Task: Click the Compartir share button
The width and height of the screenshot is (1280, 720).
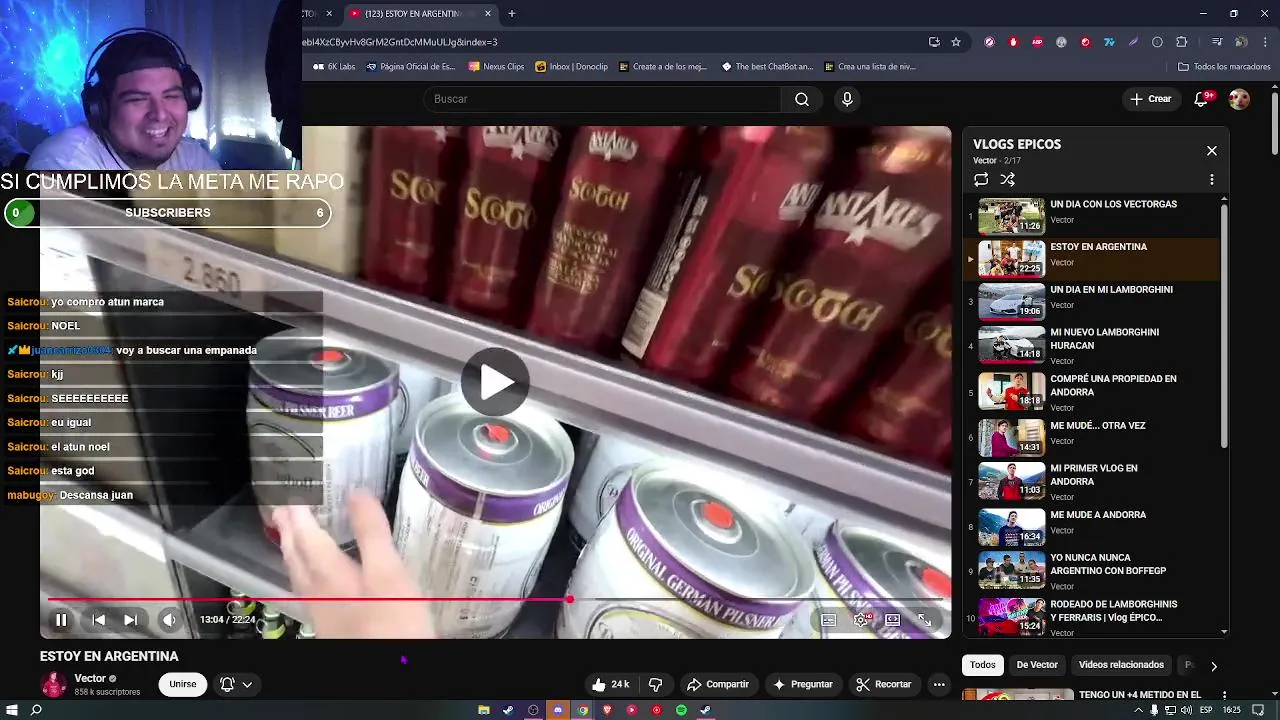Action: point(718,684)
